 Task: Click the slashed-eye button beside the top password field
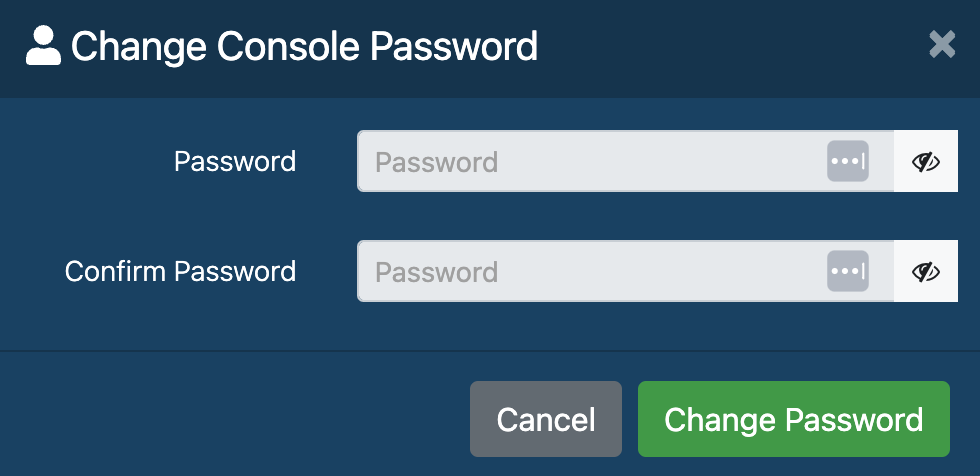click(926, 161)
